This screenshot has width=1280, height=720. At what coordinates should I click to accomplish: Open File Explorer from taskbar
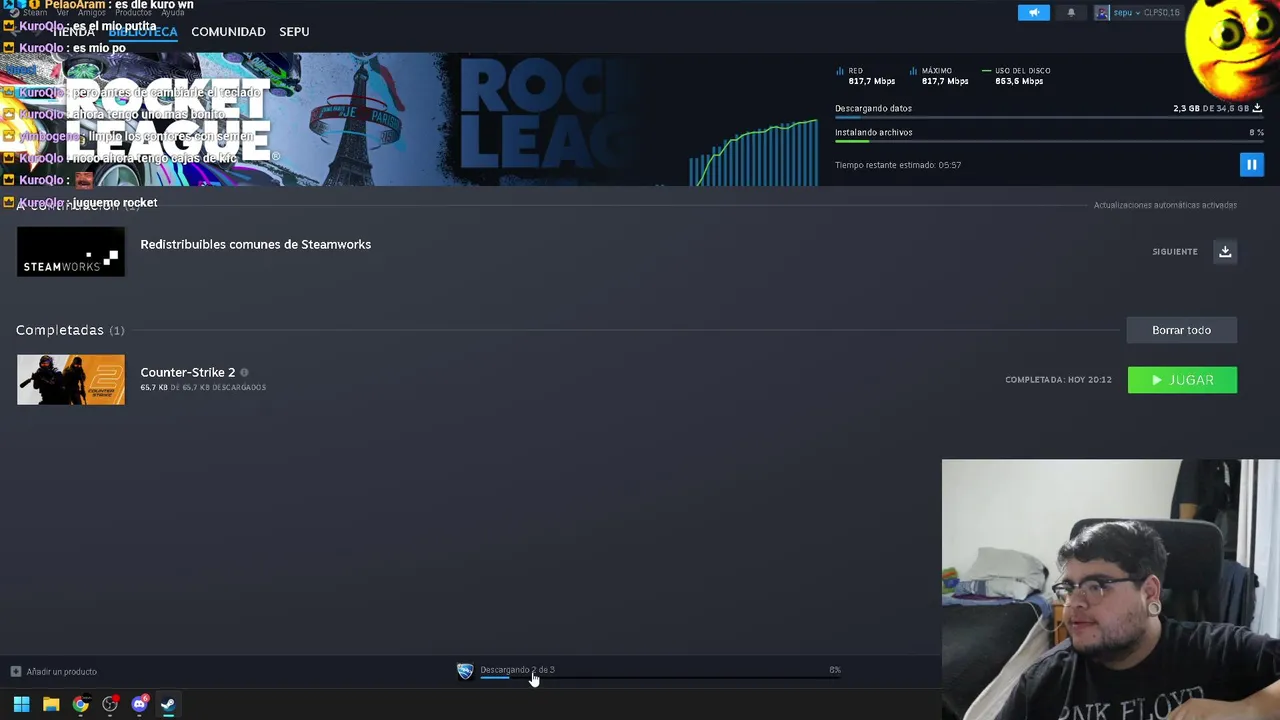[51, 704]
